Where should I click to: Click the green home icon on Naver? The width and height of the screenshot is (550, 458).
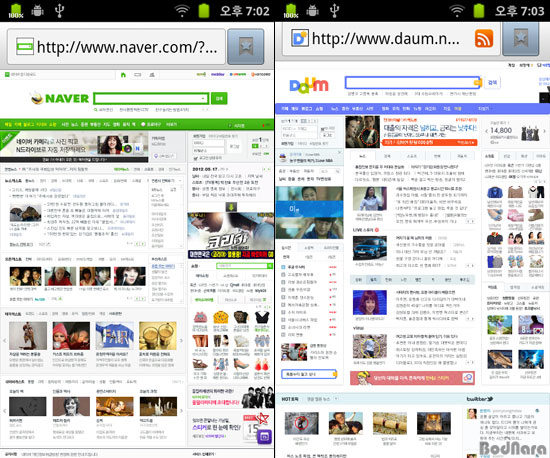[123, 75]
